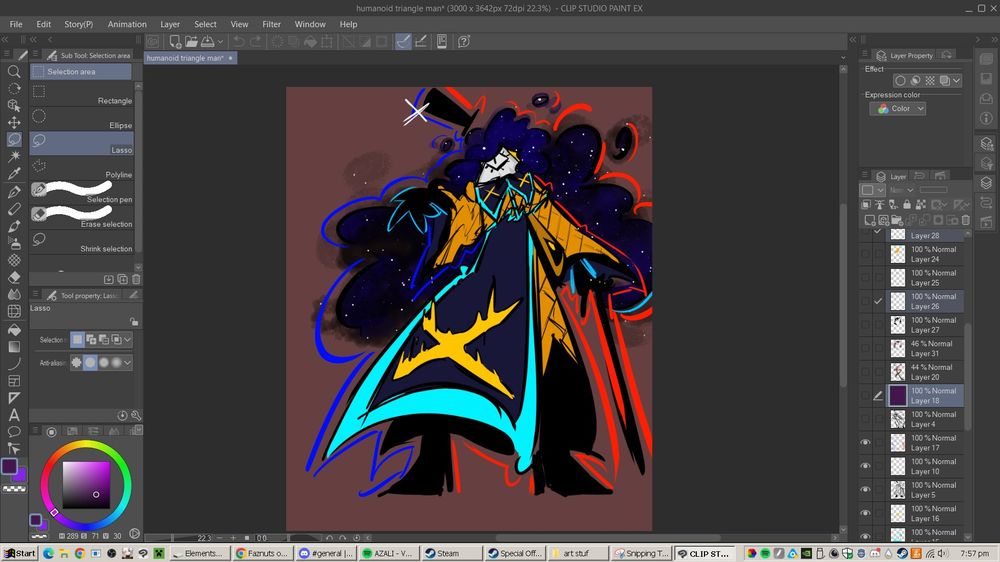1000x562 pixels.
Task: Expand the Effect options dropdown arrow
Action: point(957,80)
